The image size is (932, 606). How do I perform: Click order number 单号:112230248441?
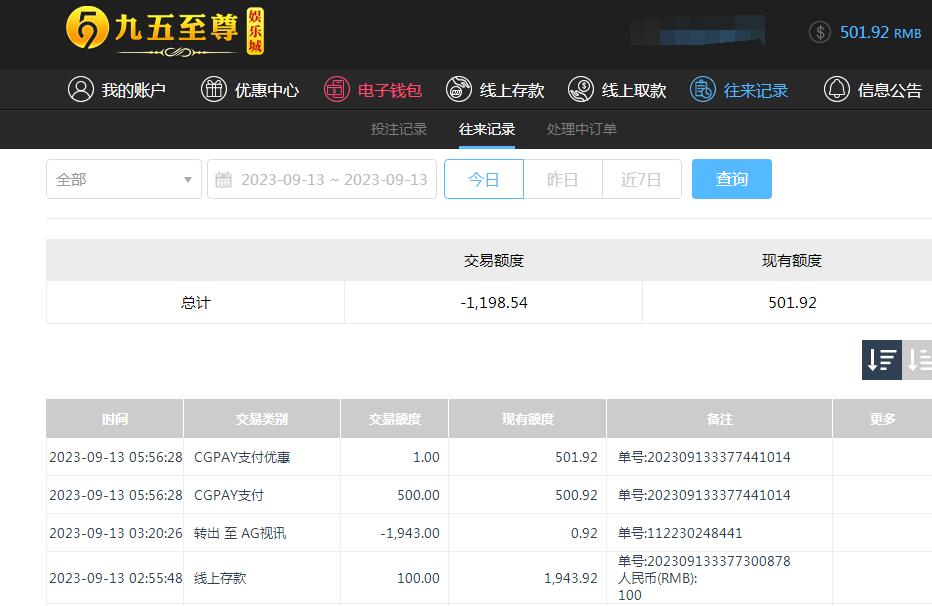click(x=680, y=533)
